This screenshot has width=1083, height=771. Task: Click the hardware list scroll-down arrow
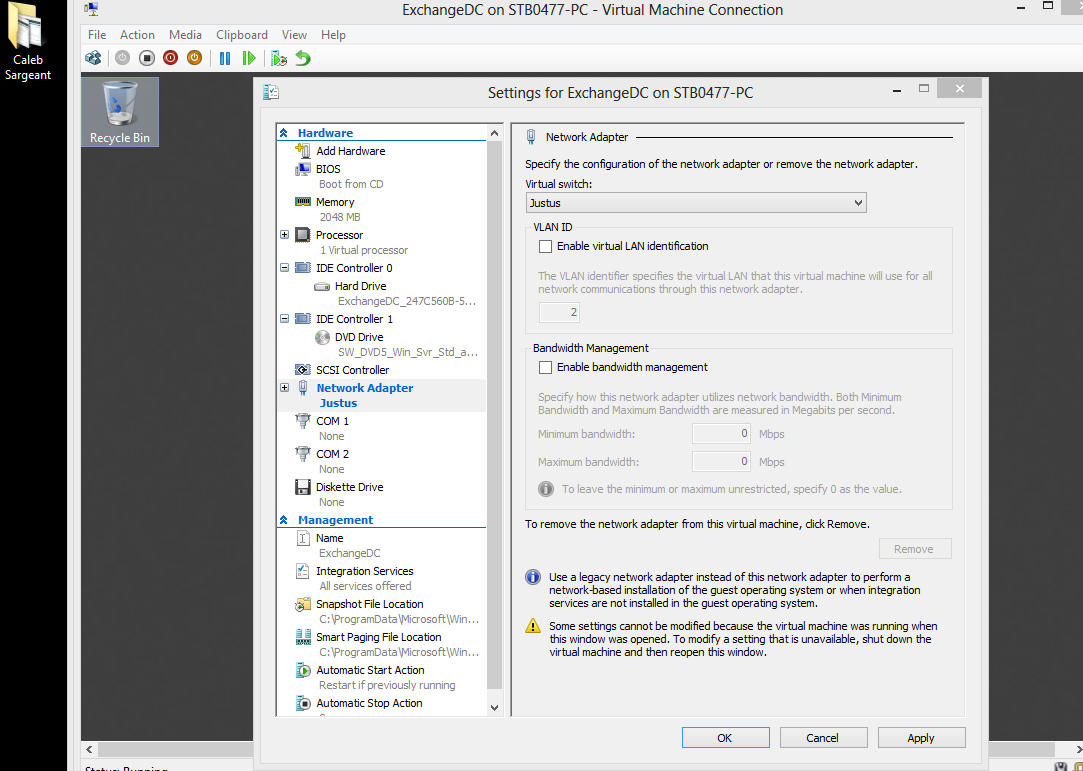[x=495, y=707]
